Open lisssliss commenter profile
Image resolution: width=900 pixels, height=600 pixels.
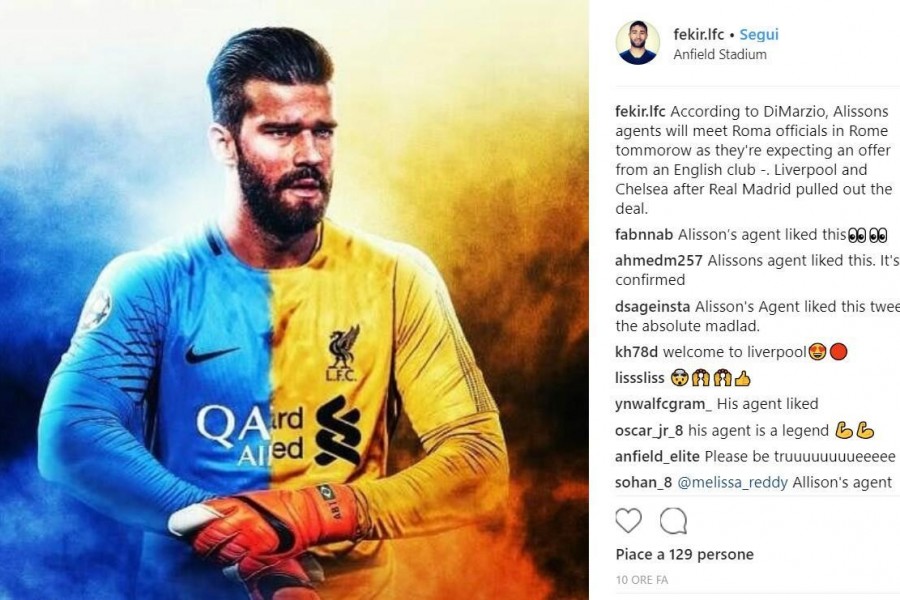click(639, 378)
